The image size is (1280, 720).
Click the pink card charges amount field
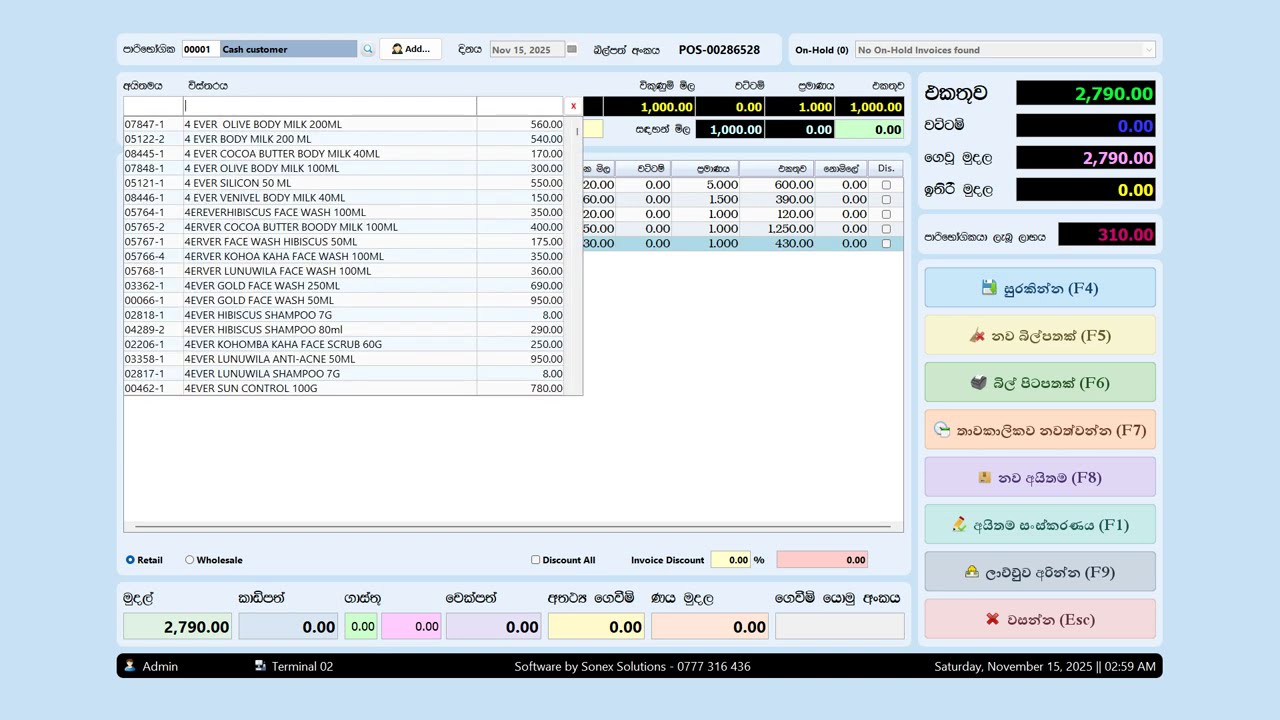pos(411,627)
